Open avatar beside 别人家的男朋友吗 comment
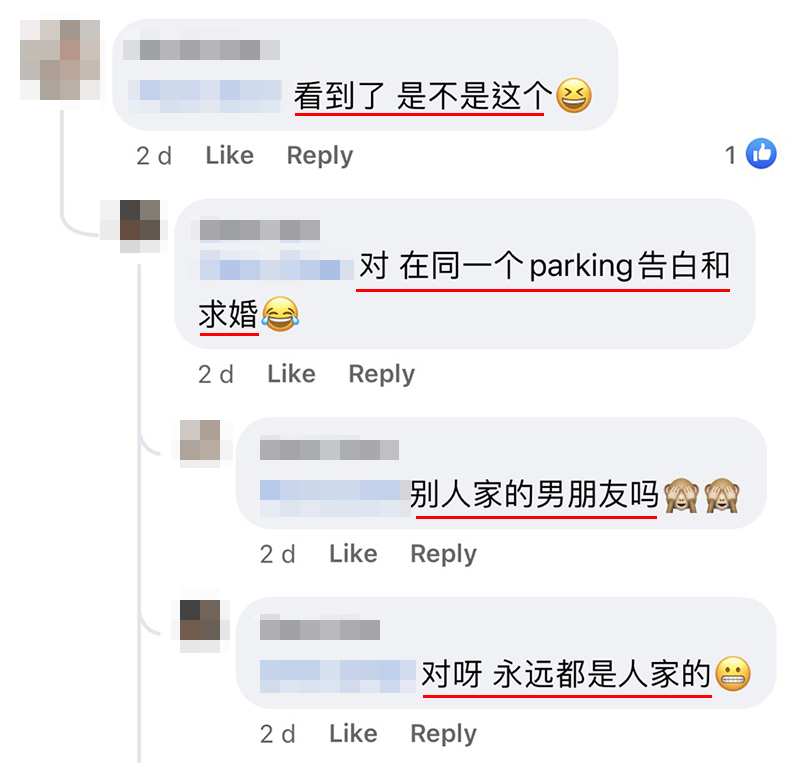 (x=200, y=440)
